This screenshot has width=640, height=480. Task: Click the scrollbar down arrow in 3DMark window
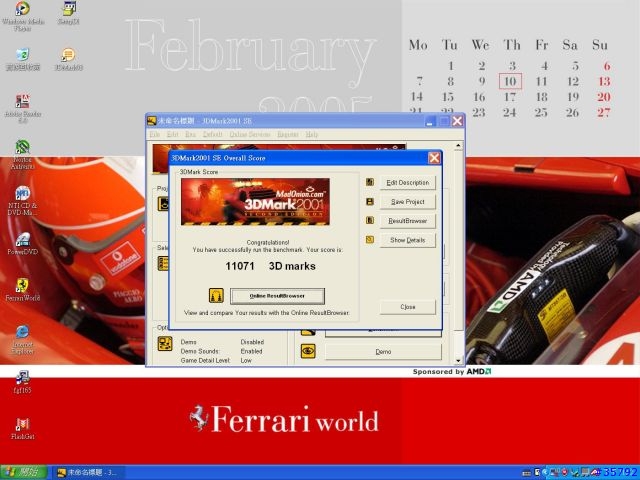458,360
